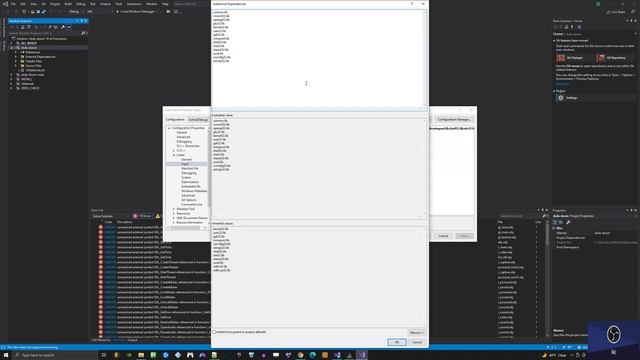640x360 pixels.
Task: Open the Project menu
Action: pyautogui.click(x=55, y=4)
